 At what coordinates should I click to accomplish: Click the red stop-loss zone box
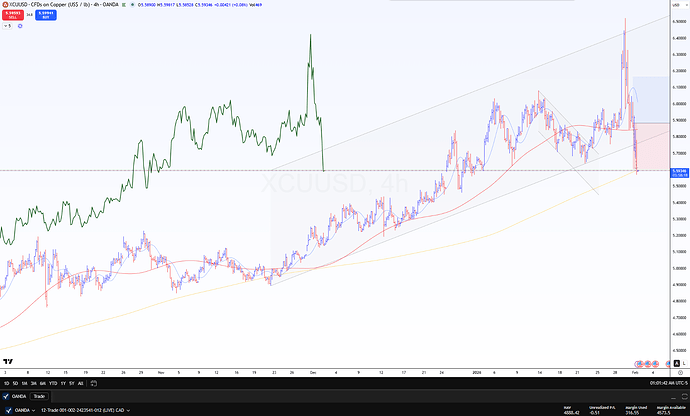coord(651,146)
